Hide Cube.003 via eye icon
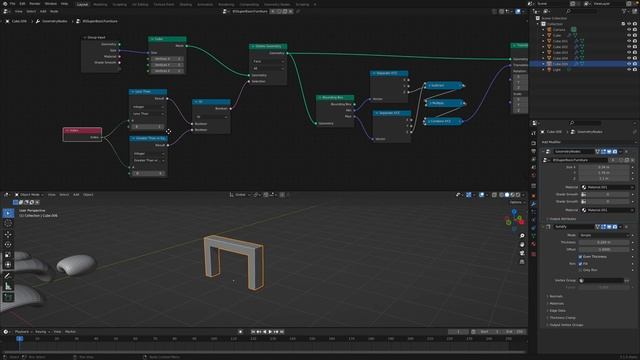 point(629,53)
